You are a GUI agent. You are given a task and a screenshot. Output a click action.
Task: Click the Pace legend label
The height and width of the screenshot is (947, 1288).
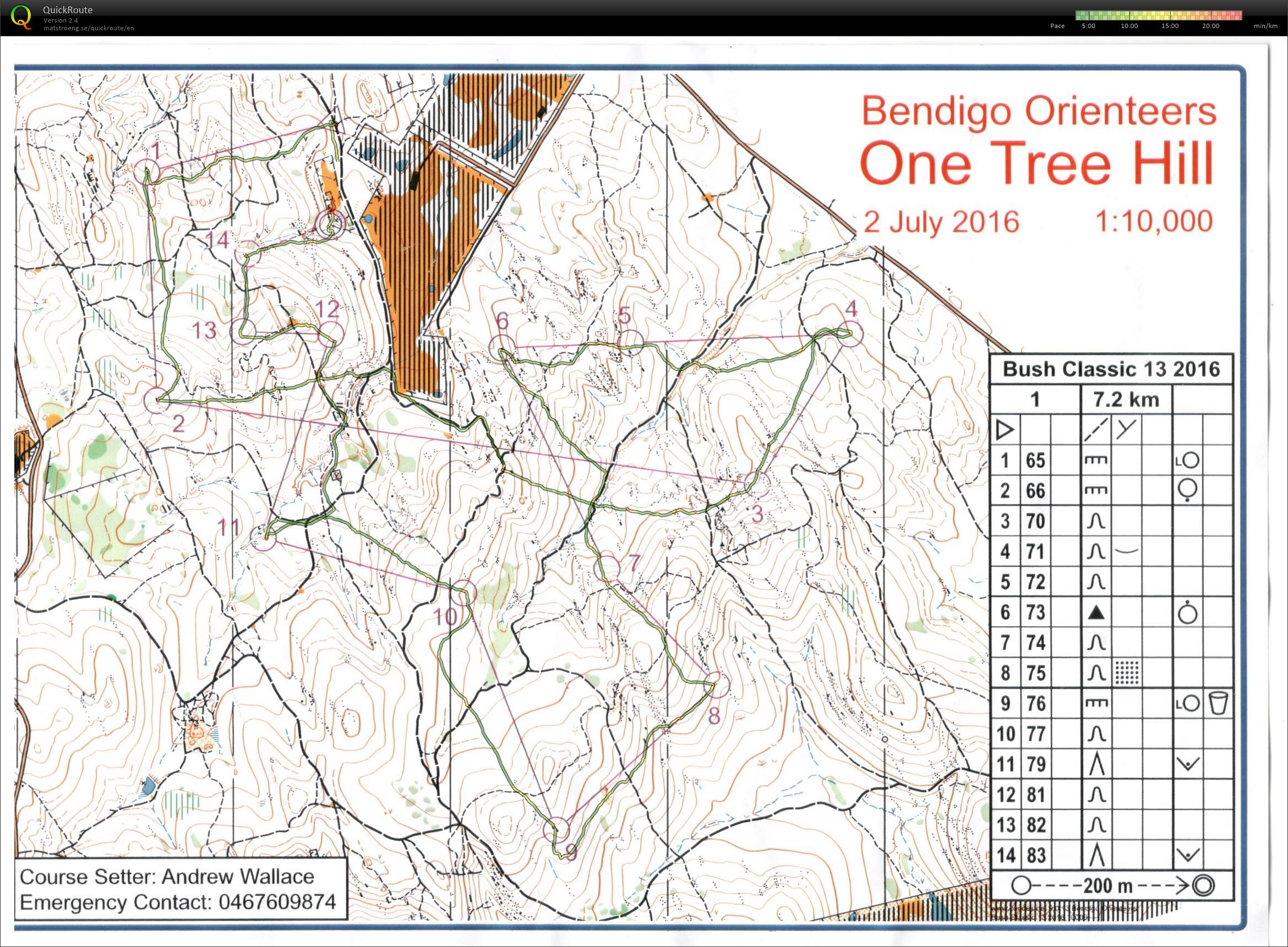tap(1057, 26)
